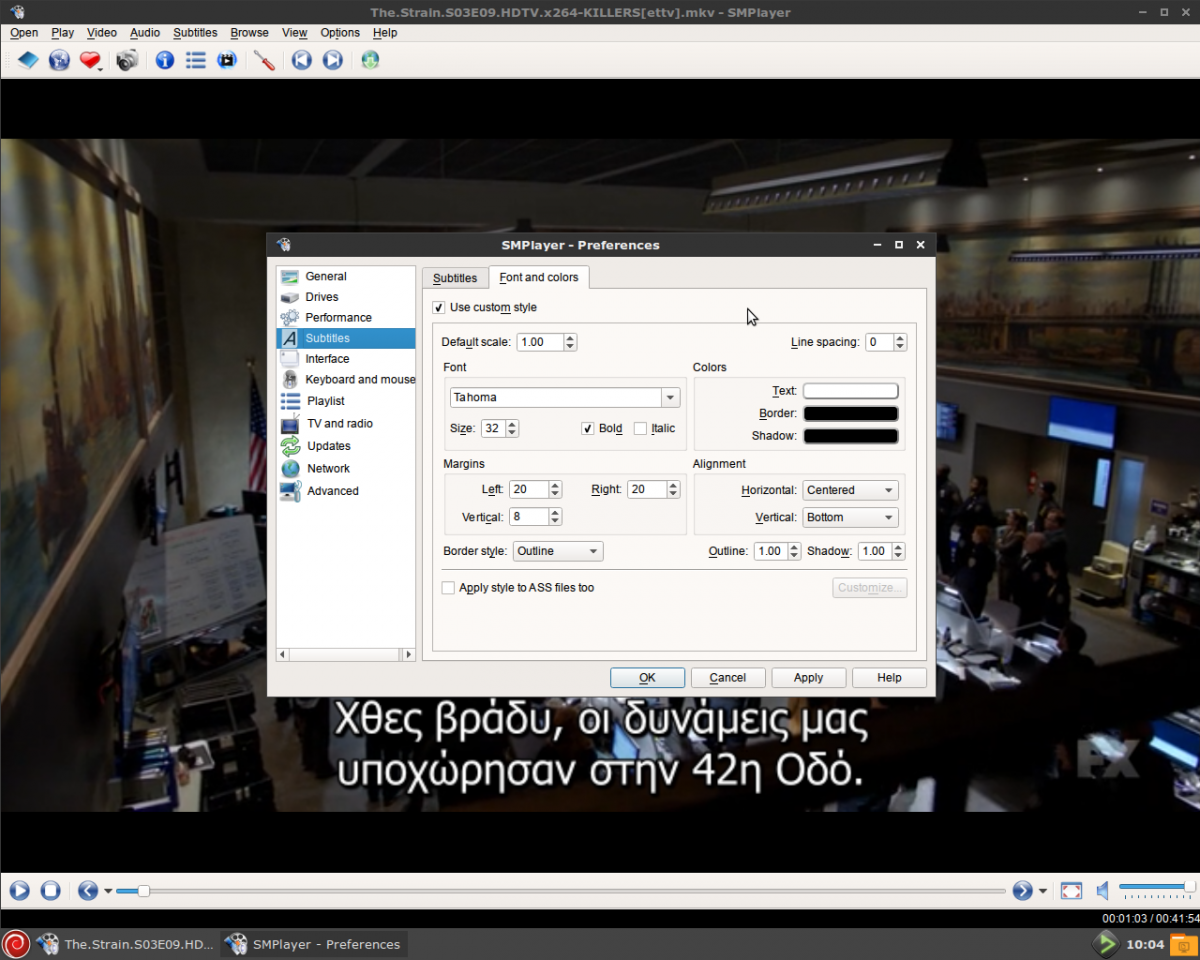The height and width of the screenshot is (960, 1200).
Task: Open the Favorites heart icon
Action: pos(89,61)
